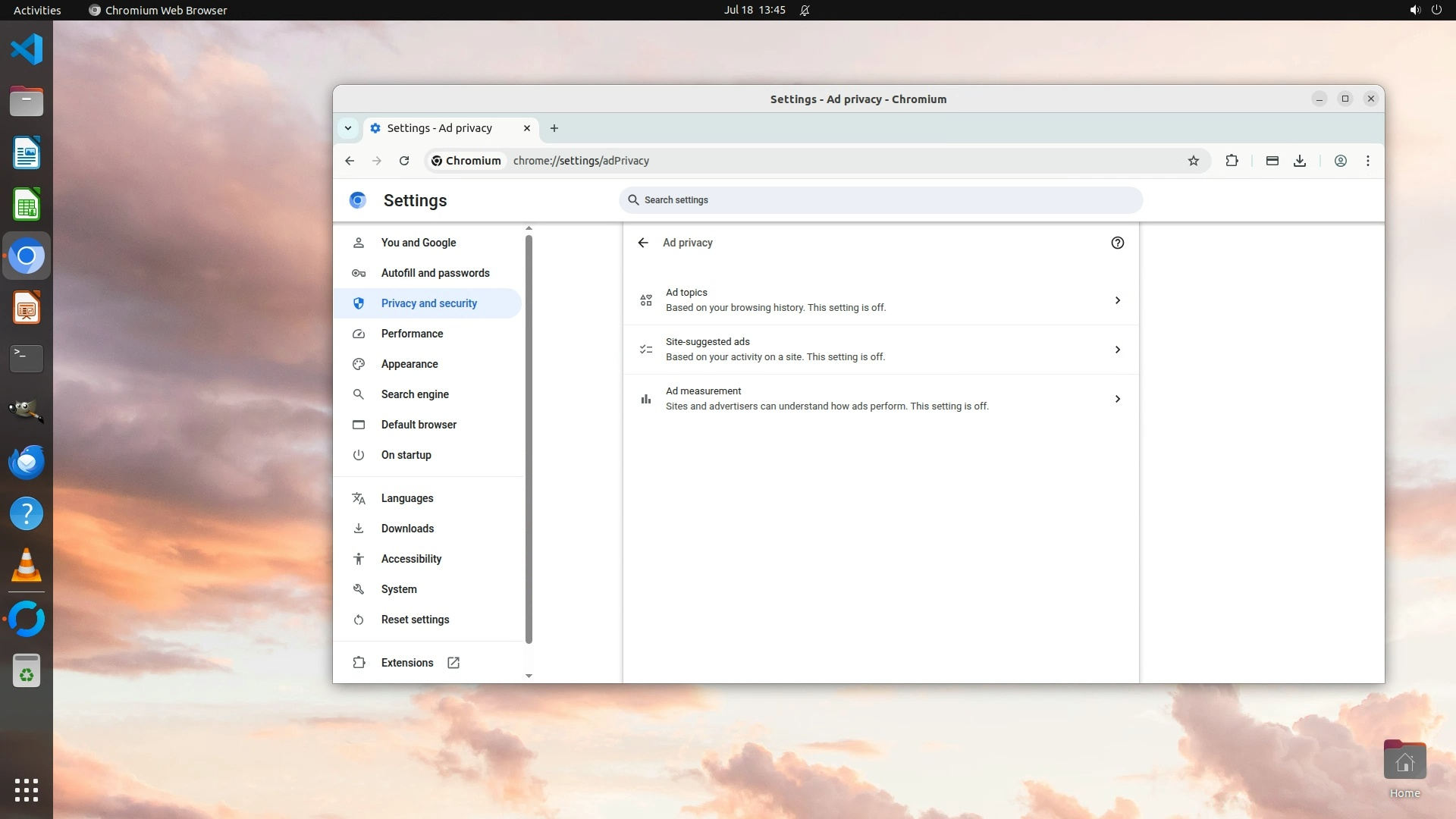1456x819 pixels.
Task: Expand the Ad topics setting row
Action: (880, 300)
